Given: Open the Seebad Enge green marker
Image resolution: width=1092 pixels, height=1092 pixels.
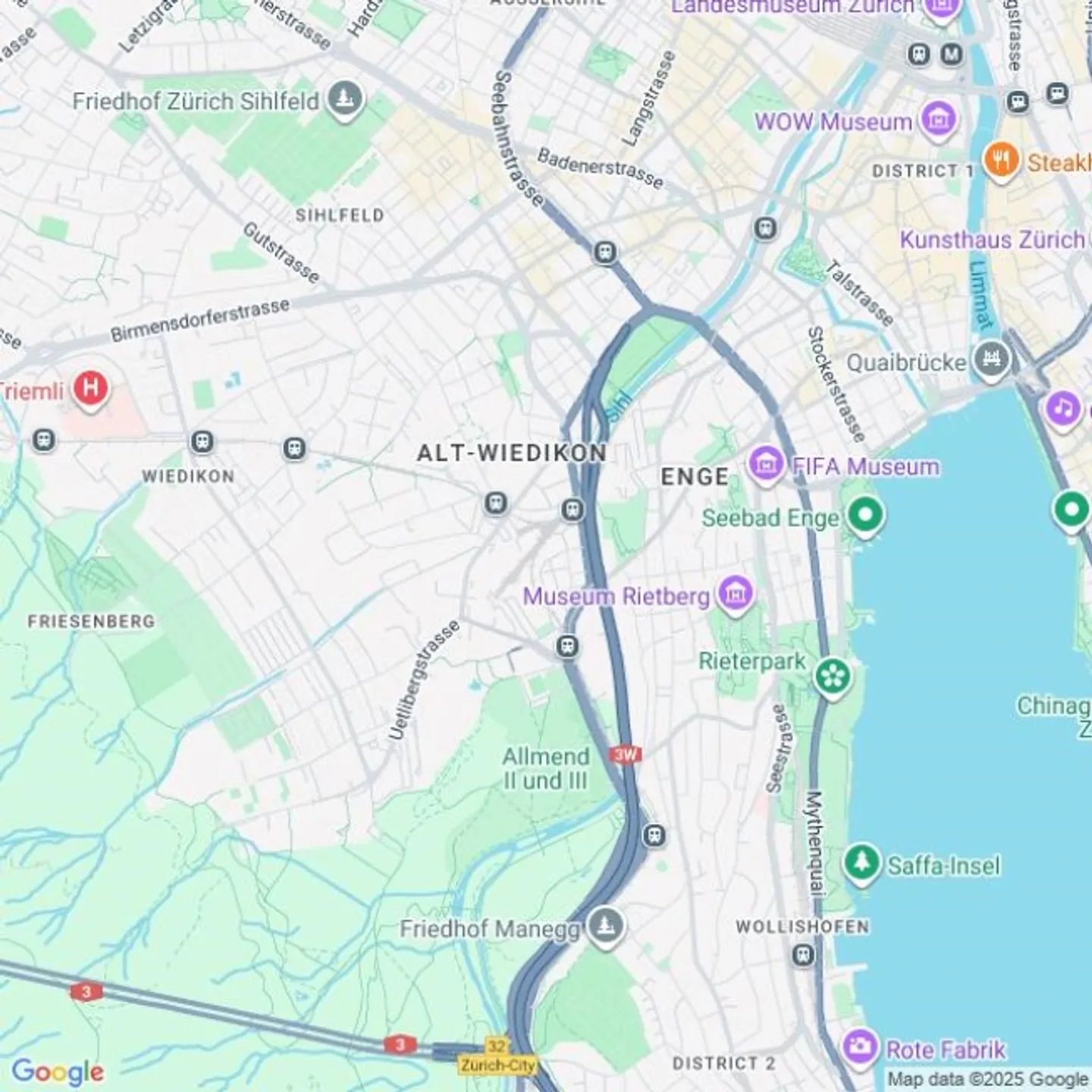Looking at the screenshot, I should tap(864, 516).
